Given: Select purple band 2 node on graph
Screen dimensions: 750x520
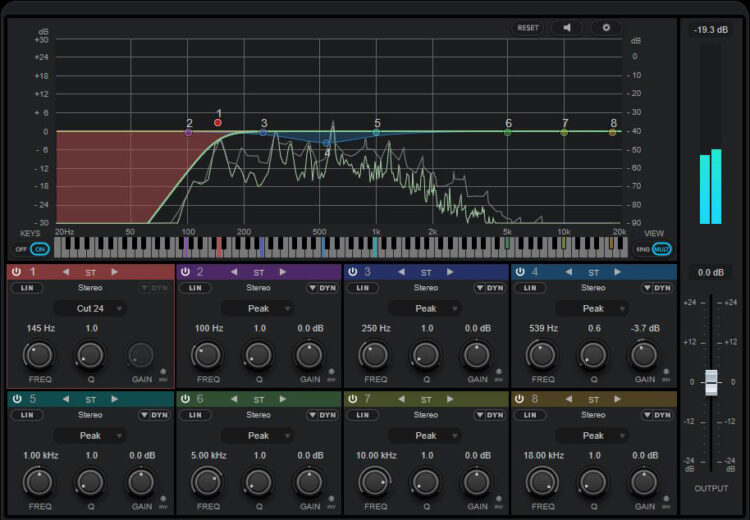Looking at the screenshot, I should (x=188, y=132).
